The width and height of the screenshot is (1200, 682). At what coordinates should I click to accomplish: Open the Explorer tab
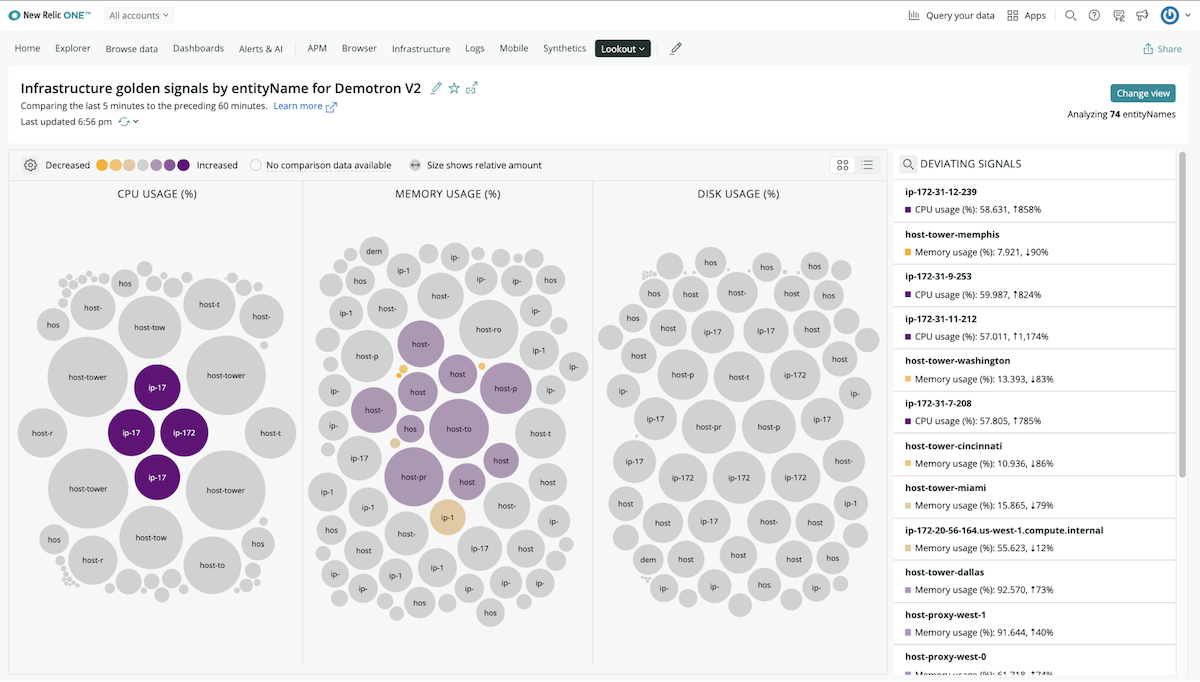(73, 48)
